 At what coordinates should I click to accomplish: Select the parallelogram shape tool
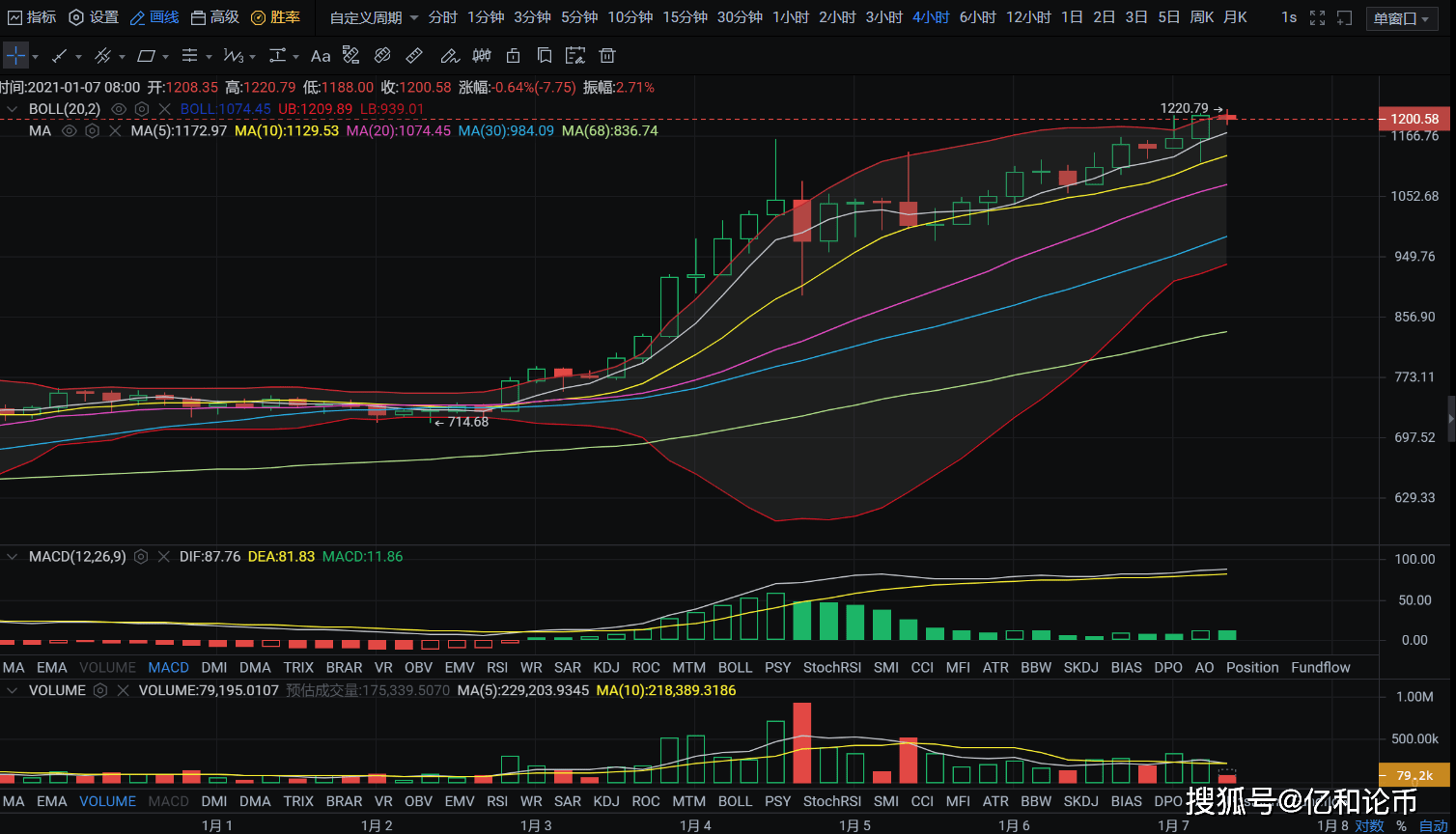[147, 56]
